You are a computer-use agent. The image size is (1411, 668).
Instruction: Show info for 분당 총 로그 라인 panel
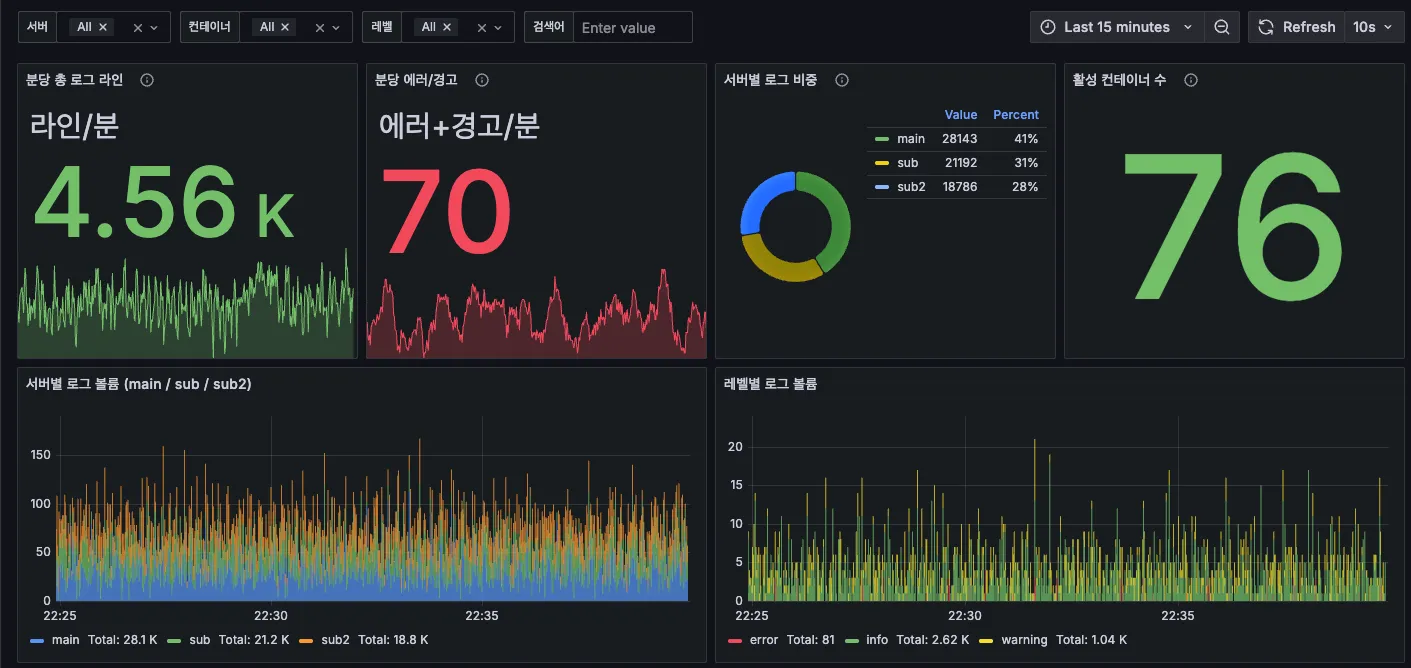[147, 80]
